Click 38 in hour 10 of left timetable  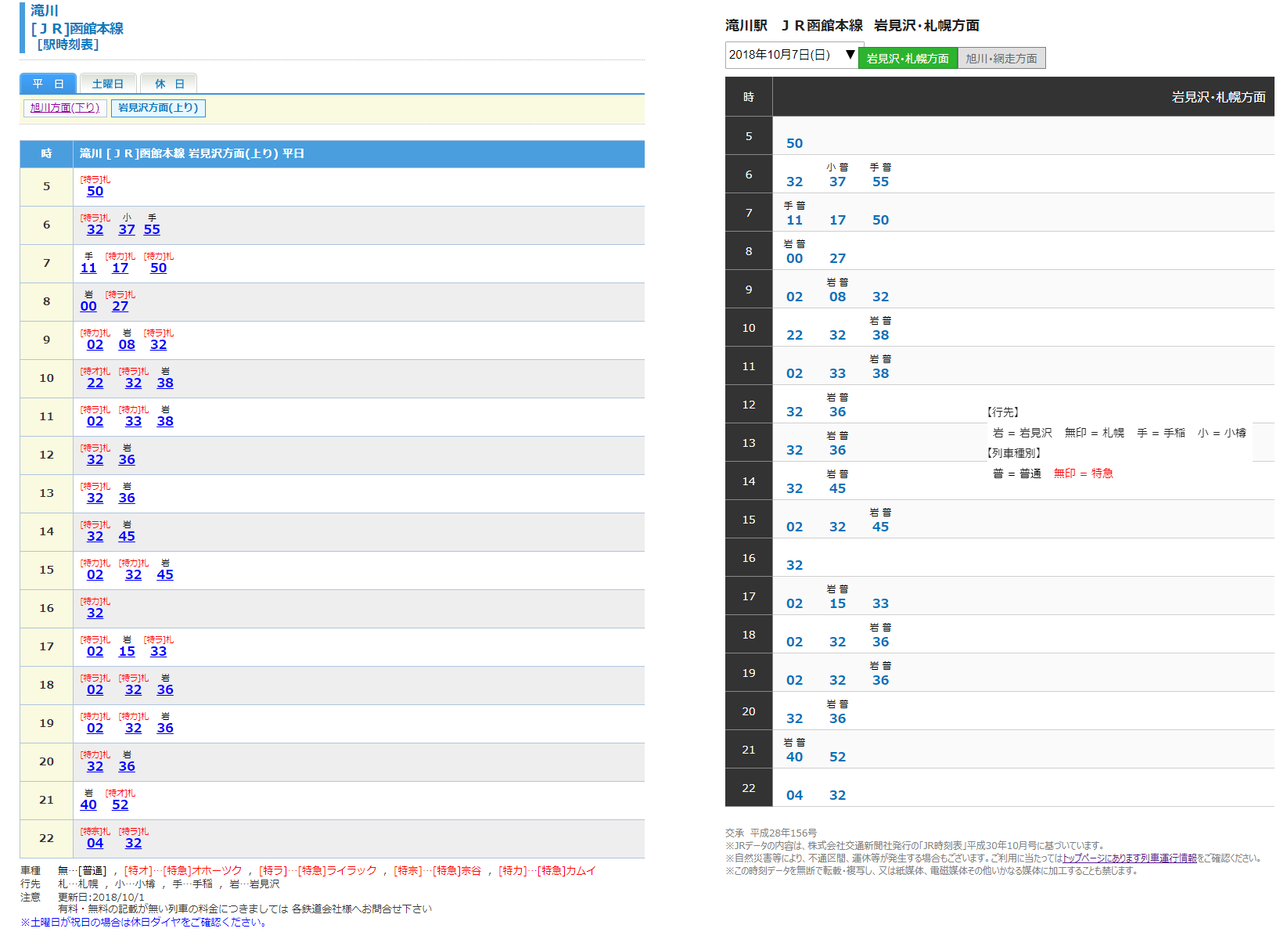coord(165,383)
